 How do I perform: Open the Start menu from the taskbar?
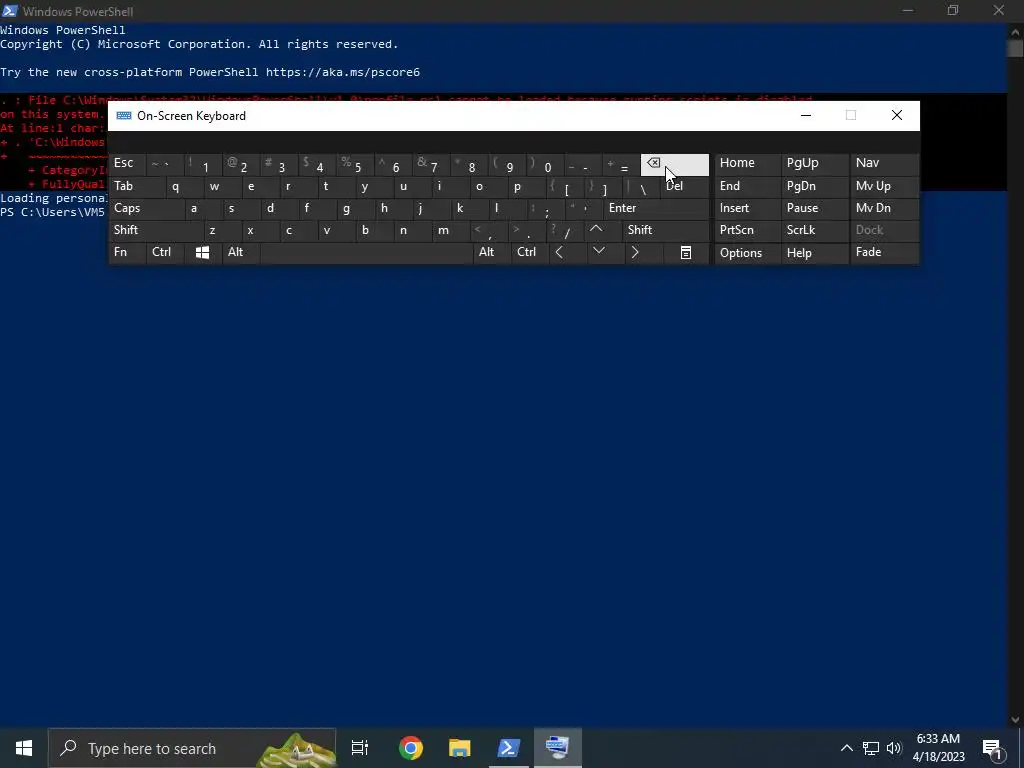(x=24, y=748)
